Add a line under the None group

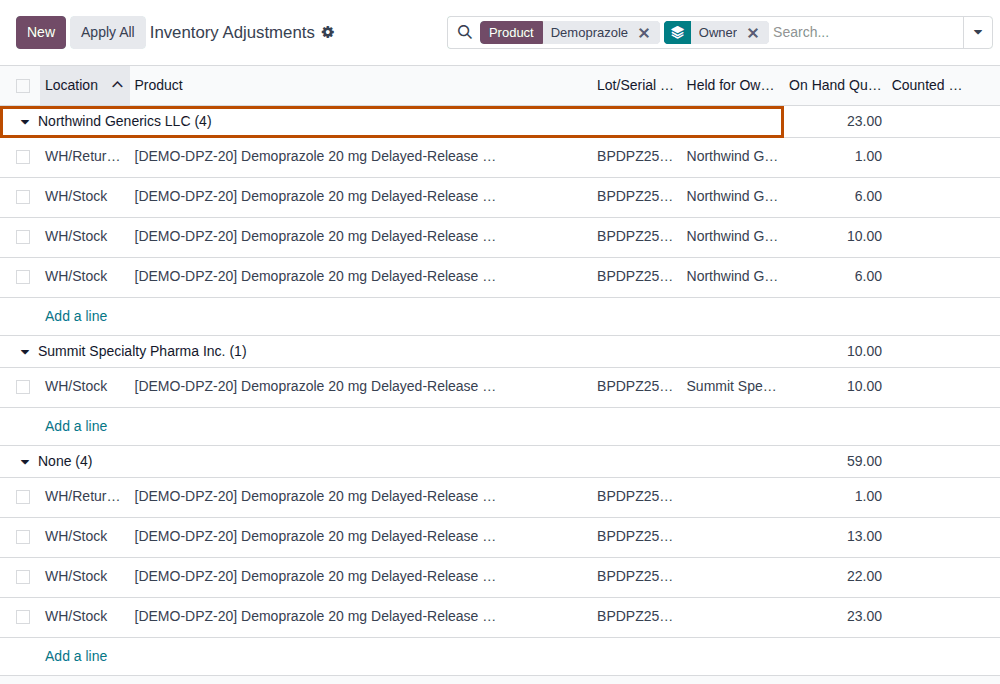click(x=76, y=656)
